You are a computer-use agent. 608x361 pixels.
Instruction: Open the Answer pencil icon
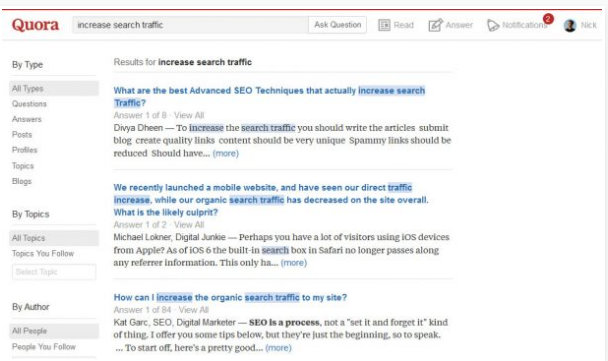click(435, 25)
